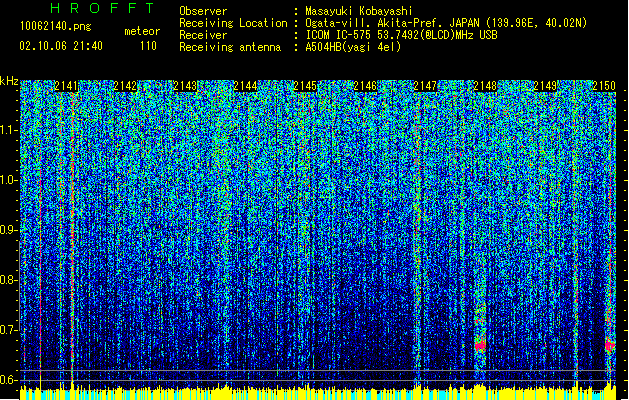Click ICOM IC-575 53.7492 MHz USB text
This screenshot has height=400, width=629.
click(x=402, y=35)
